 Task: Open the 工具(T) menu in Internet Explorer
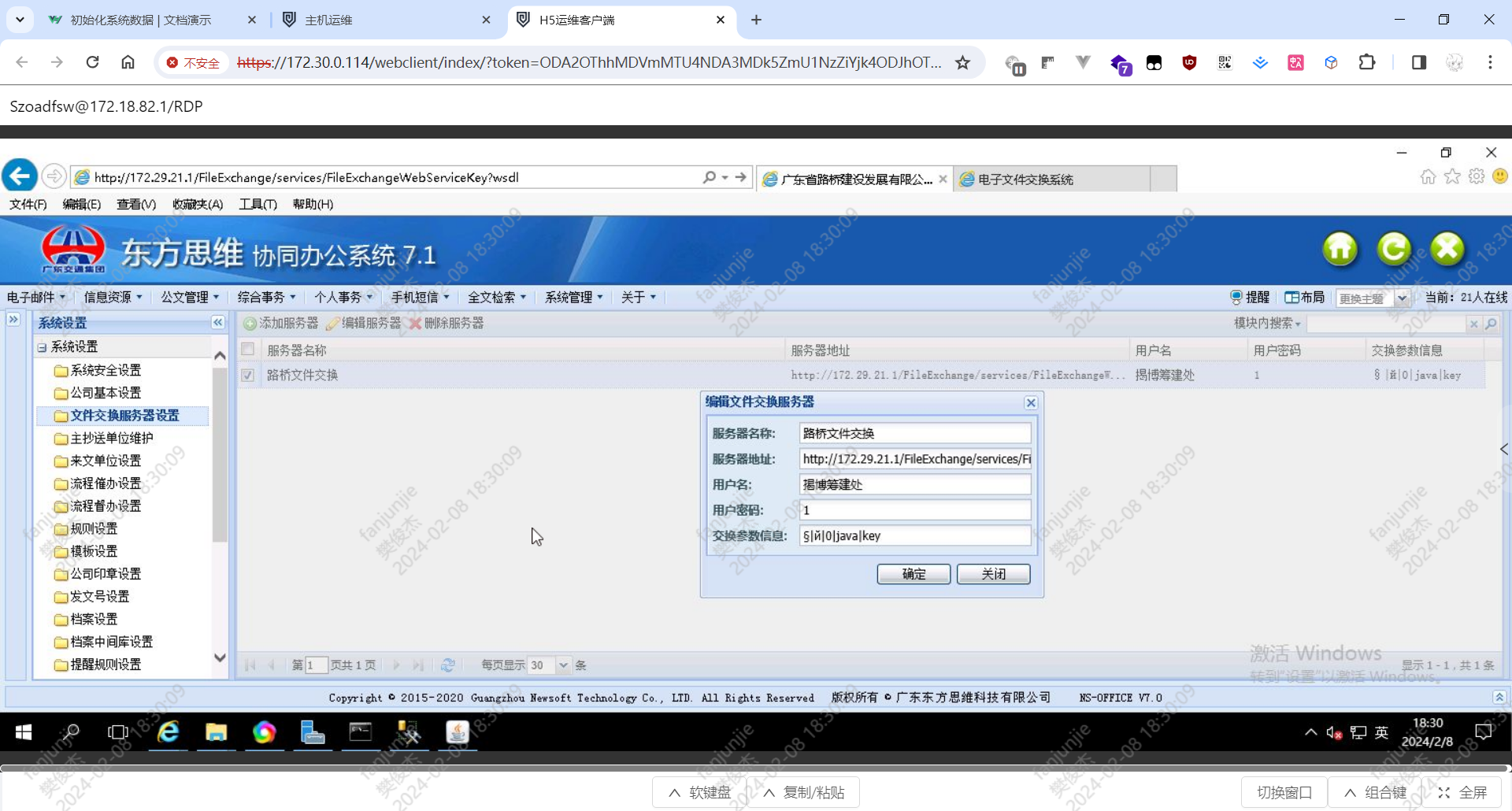point(258,205)
